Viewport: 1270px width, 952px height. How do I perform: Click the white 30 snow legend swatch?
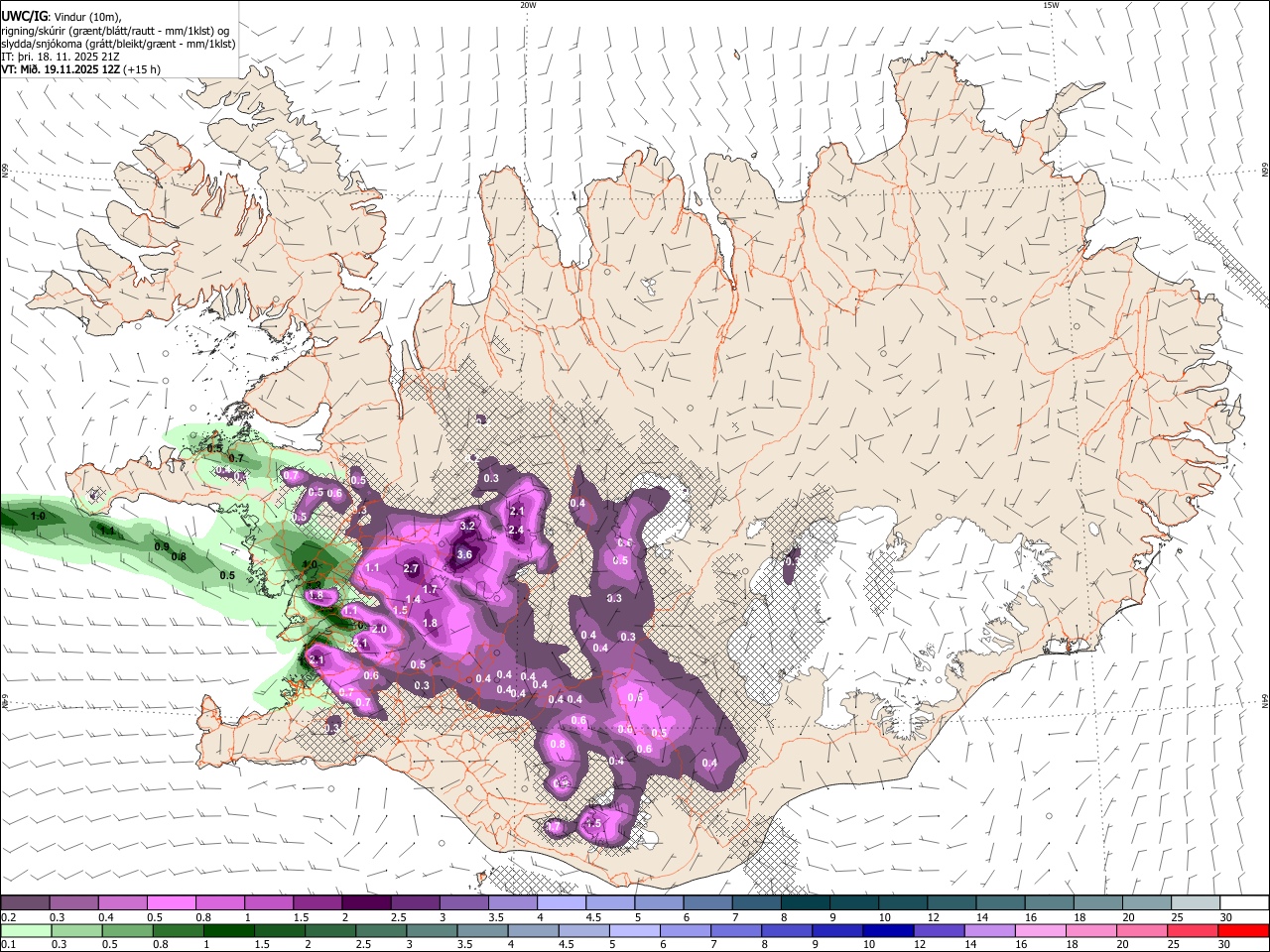click(1244, 903)
